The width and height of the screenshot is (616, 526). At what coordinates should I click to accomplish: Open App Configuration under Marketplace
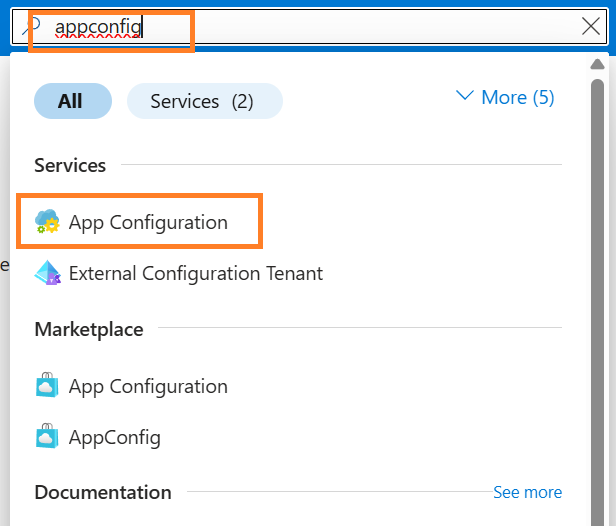pyautogui.click(x=148, y=386)
